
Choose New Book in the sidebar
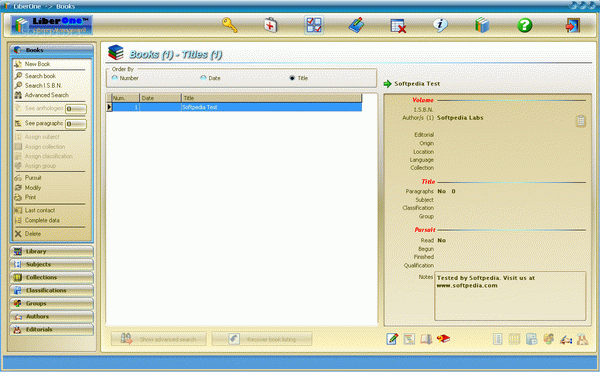pyautogui.click(x=37, y=64)
